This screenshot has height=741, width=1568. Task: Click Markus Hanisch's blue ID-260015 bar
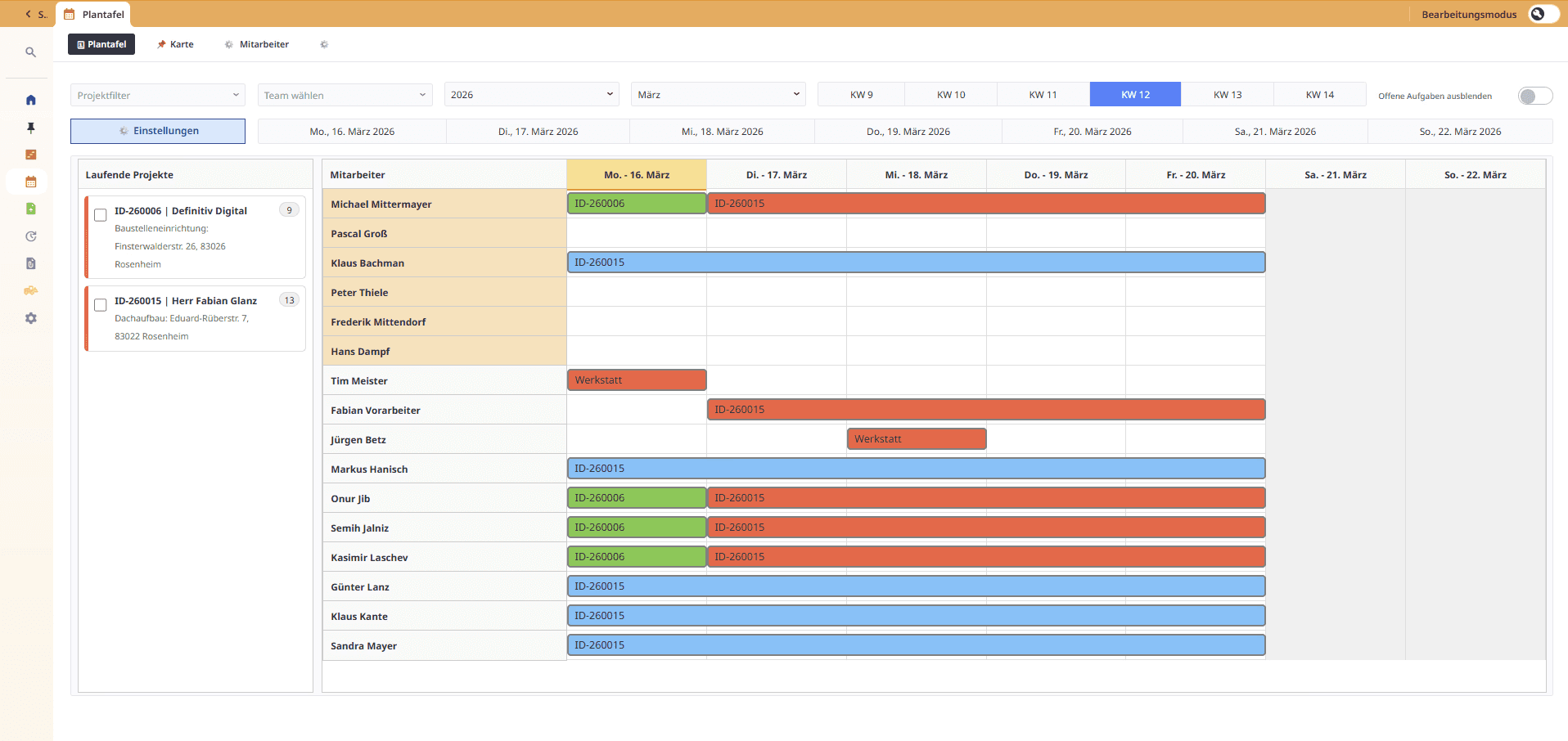click(x=917, y=468)
